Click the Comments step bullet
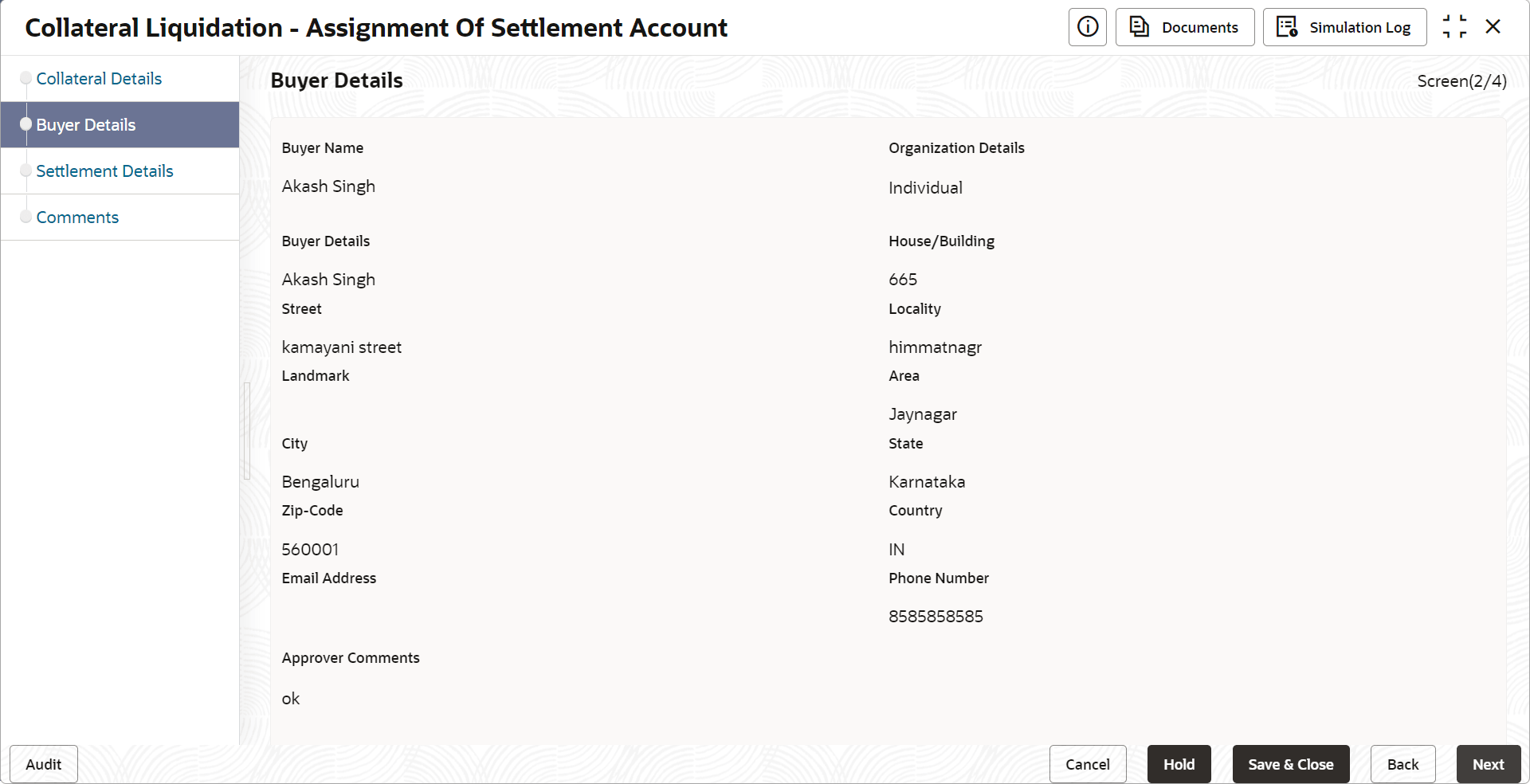The height and width of the screenshot is (784, 1530). point(26,217)
